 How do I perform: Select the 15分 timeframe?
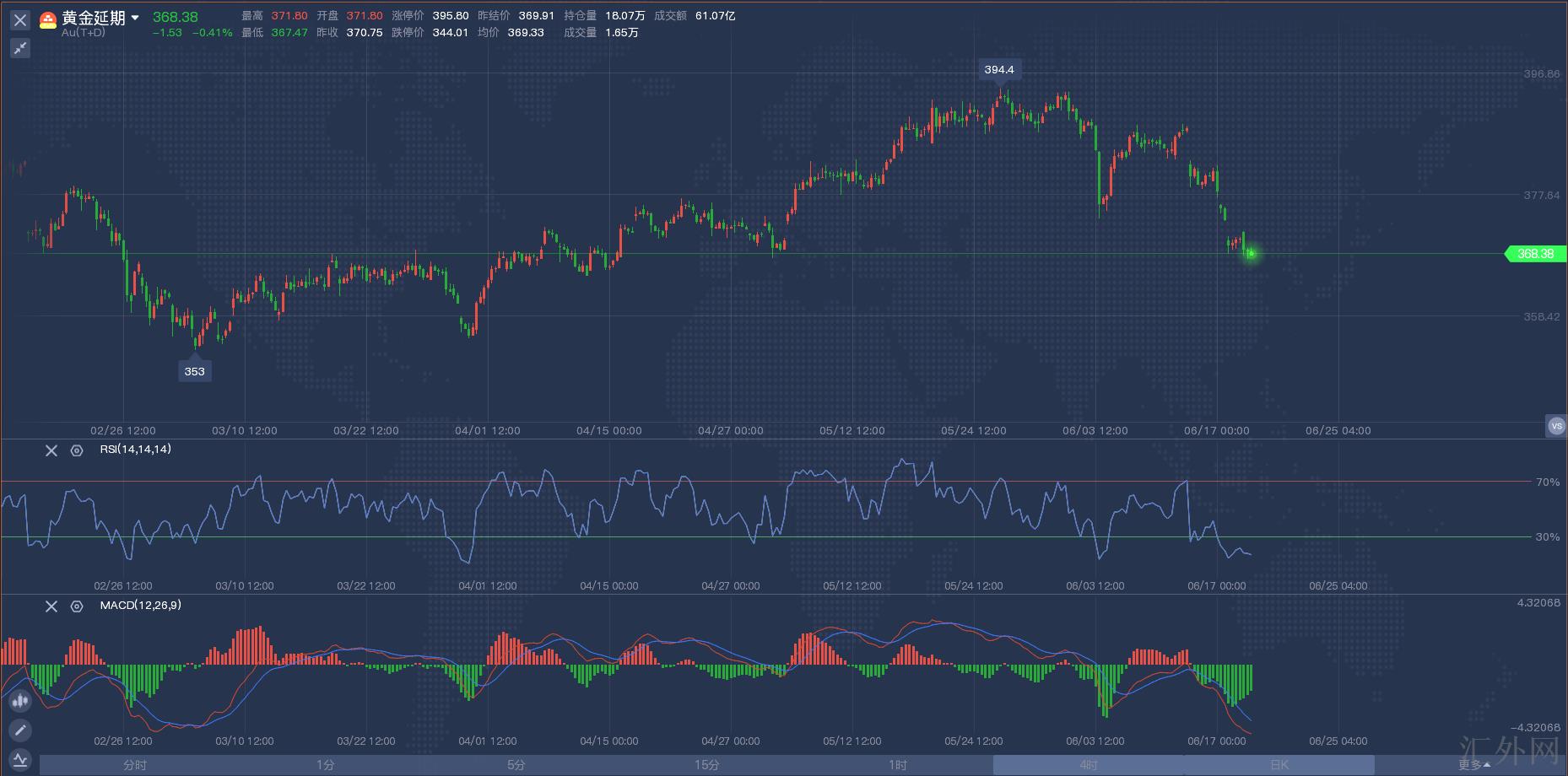(707, 765)
